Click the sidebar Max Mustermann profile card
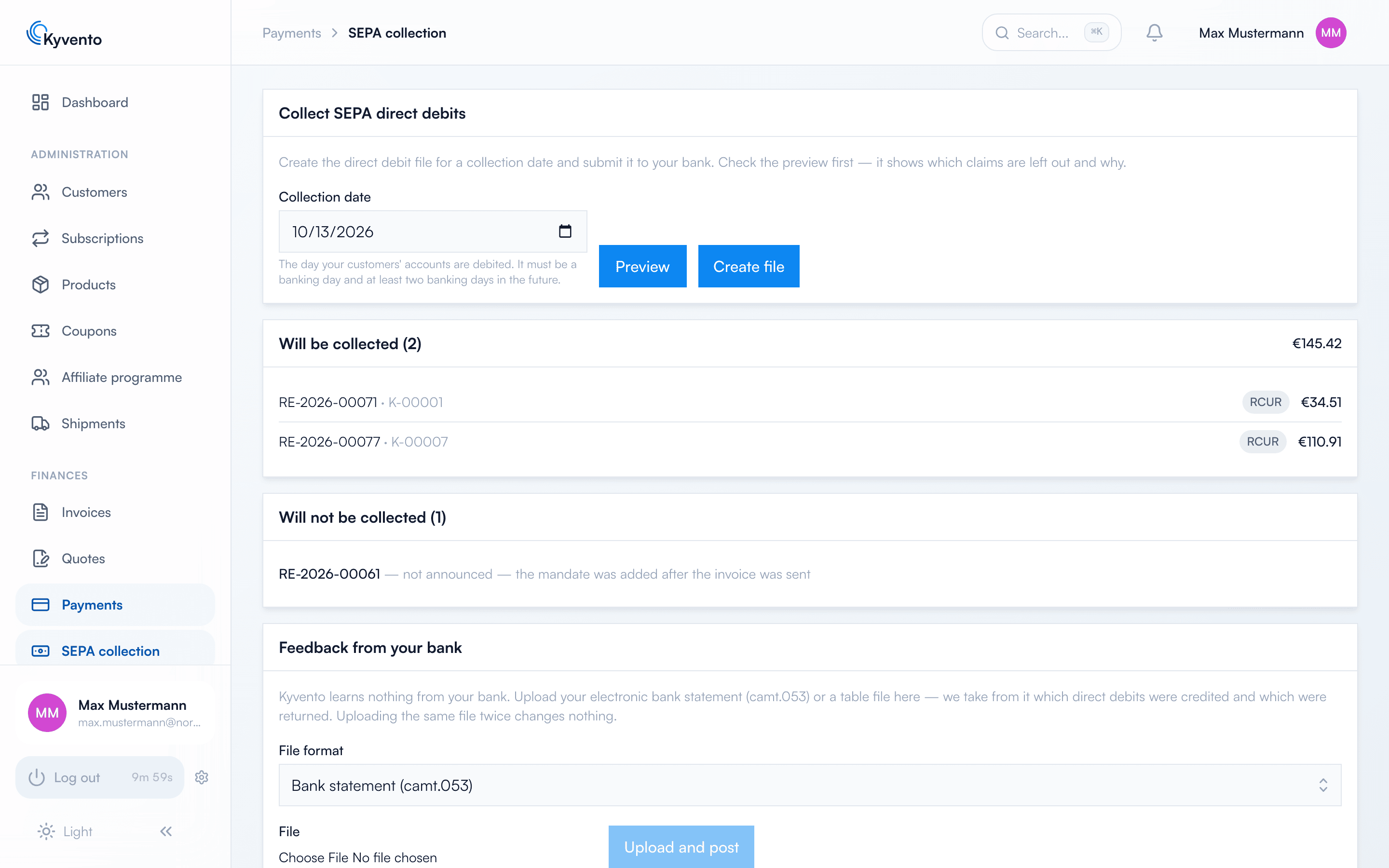 [115, 712]
